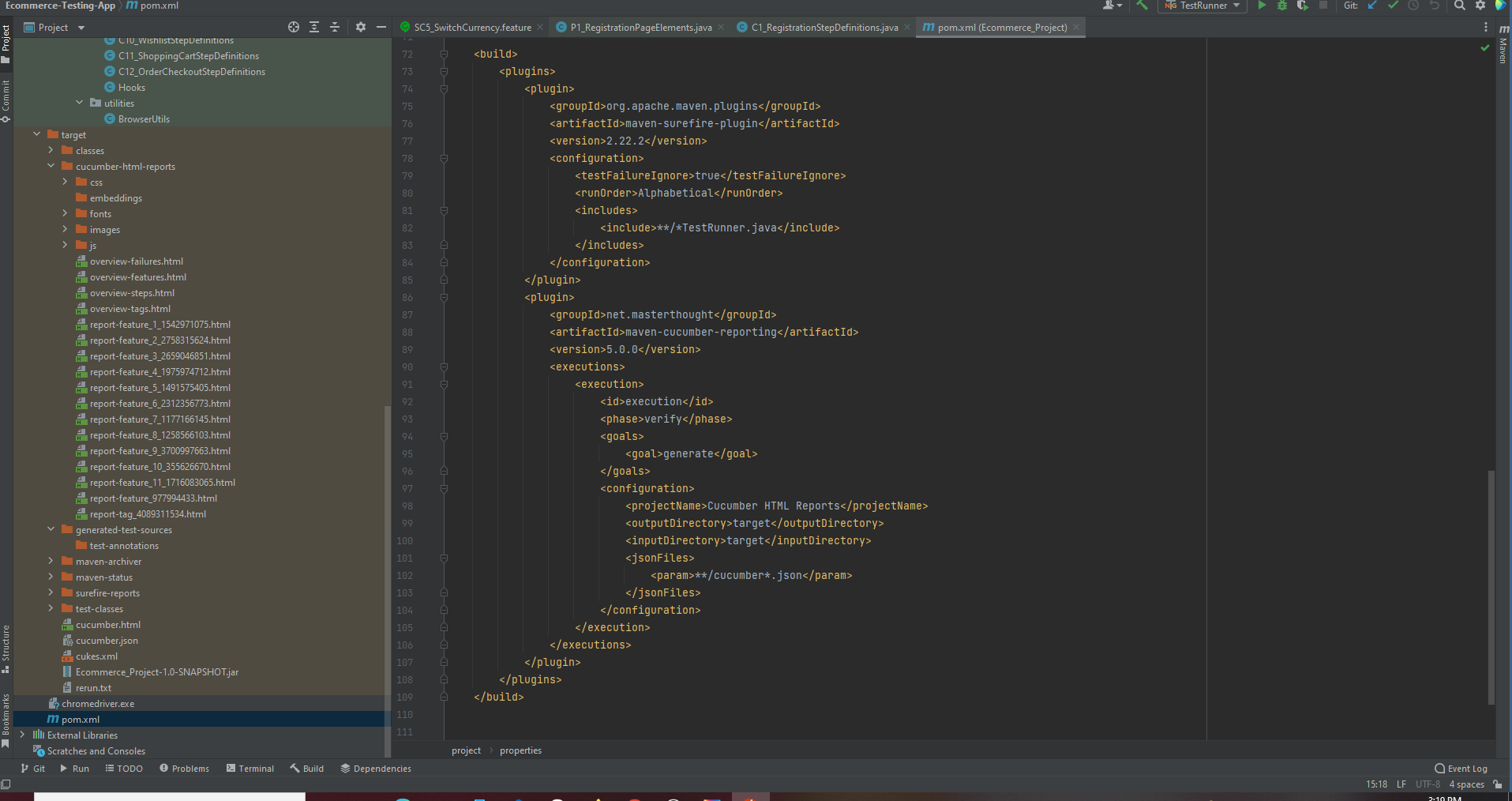Open the TestRunner run configuration dropdown
Image resolution: width=1512 pixels, height=801 pixels.
point(1202,6)
